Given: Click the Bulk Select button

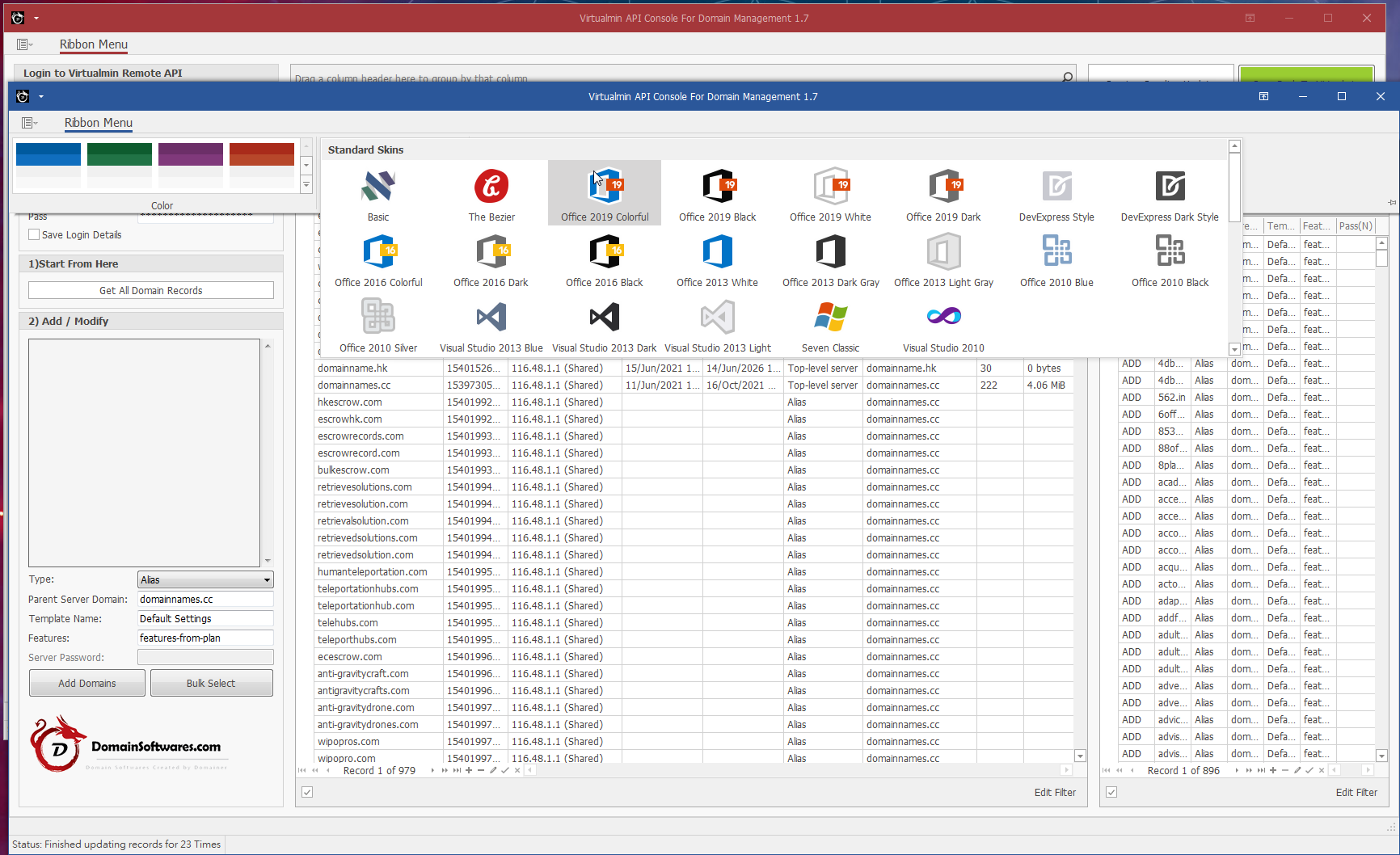Looking at the screenshot, I should click(x=211, y=683).
